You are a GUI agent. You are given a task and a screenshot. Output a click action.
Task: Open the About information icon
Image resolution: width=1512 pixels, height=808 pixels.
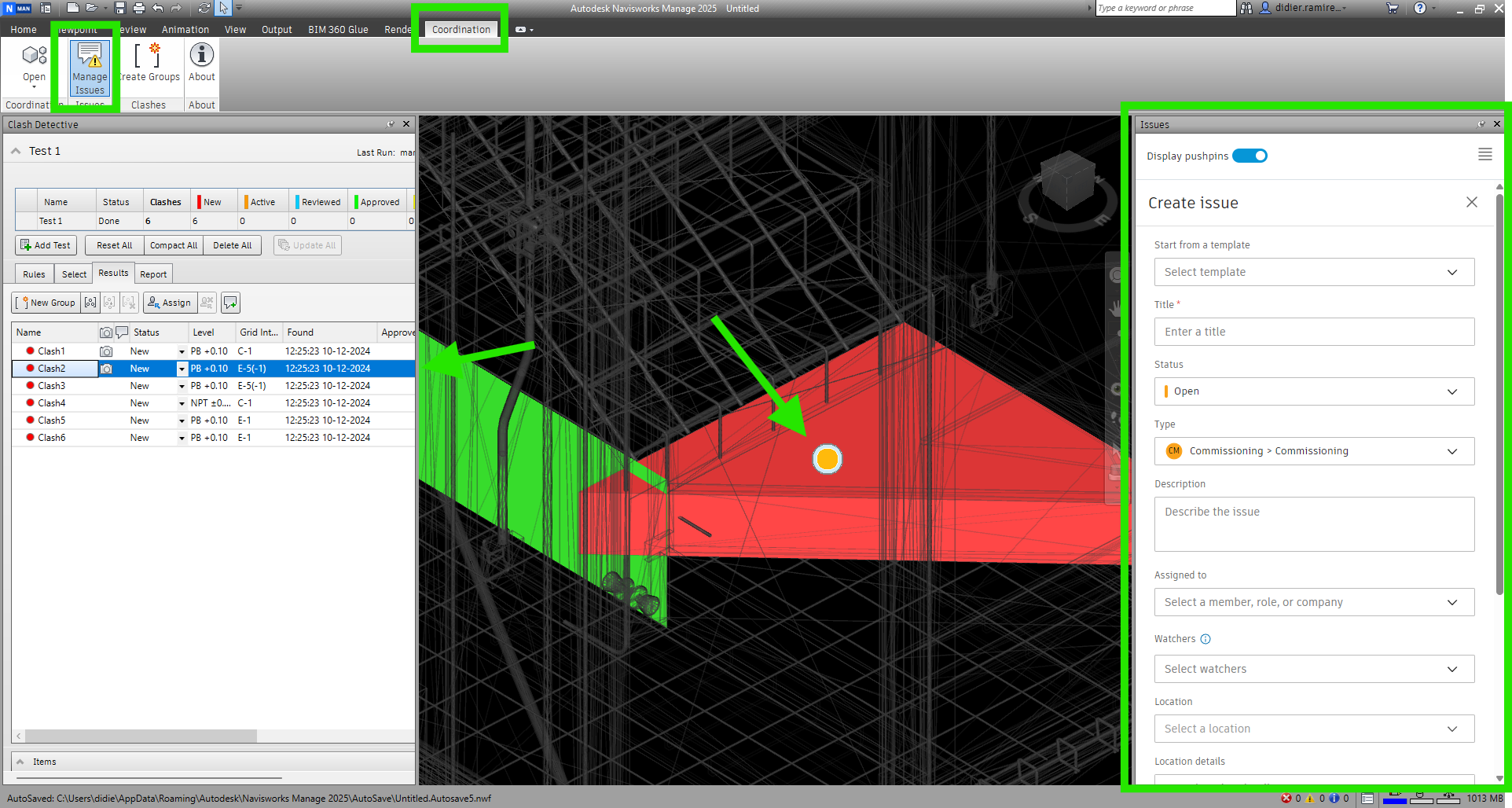point(202,55)
